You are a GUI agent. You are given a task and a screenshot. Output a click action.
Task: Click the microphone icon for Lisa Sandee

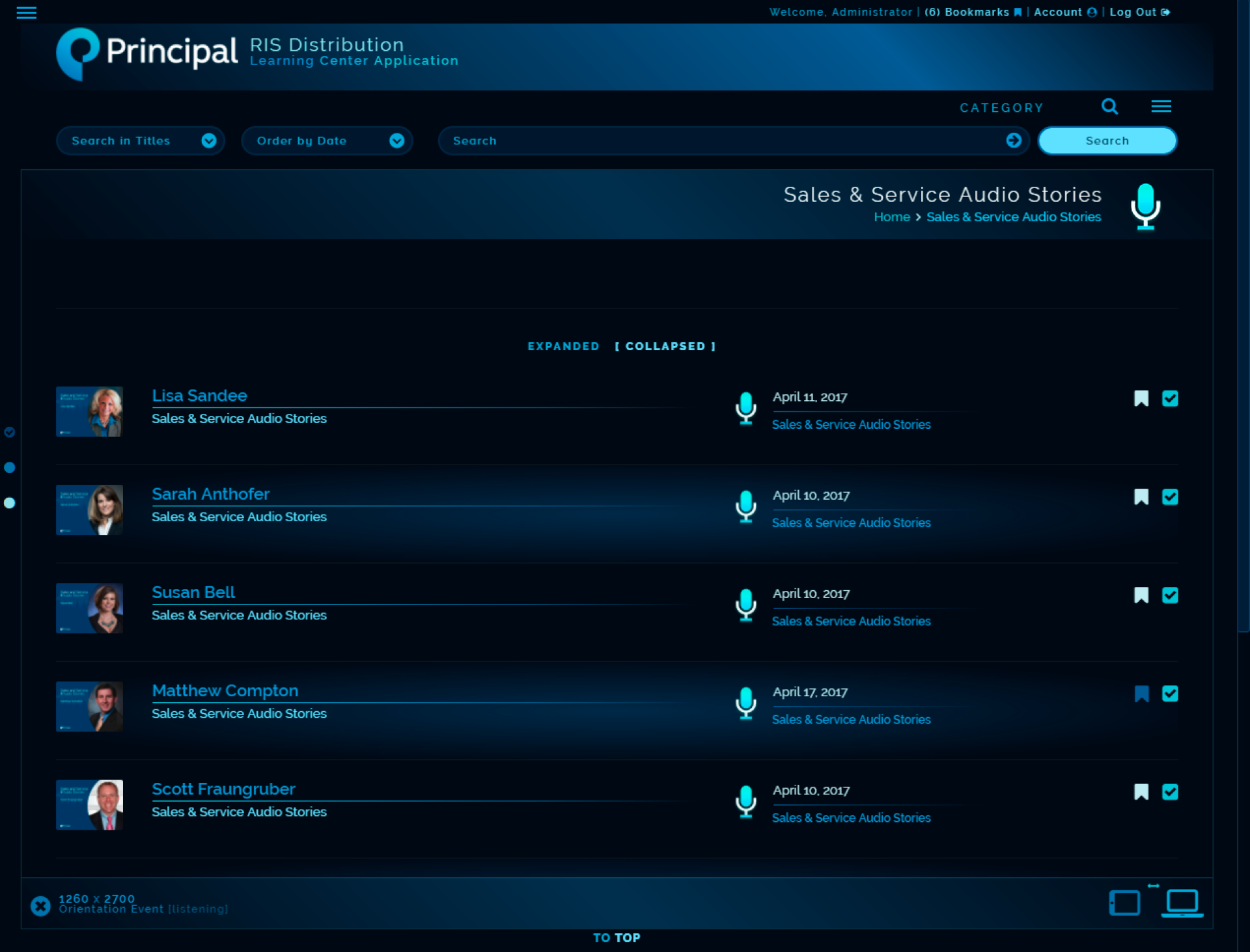pyautogui.click(x=746, y=409)
